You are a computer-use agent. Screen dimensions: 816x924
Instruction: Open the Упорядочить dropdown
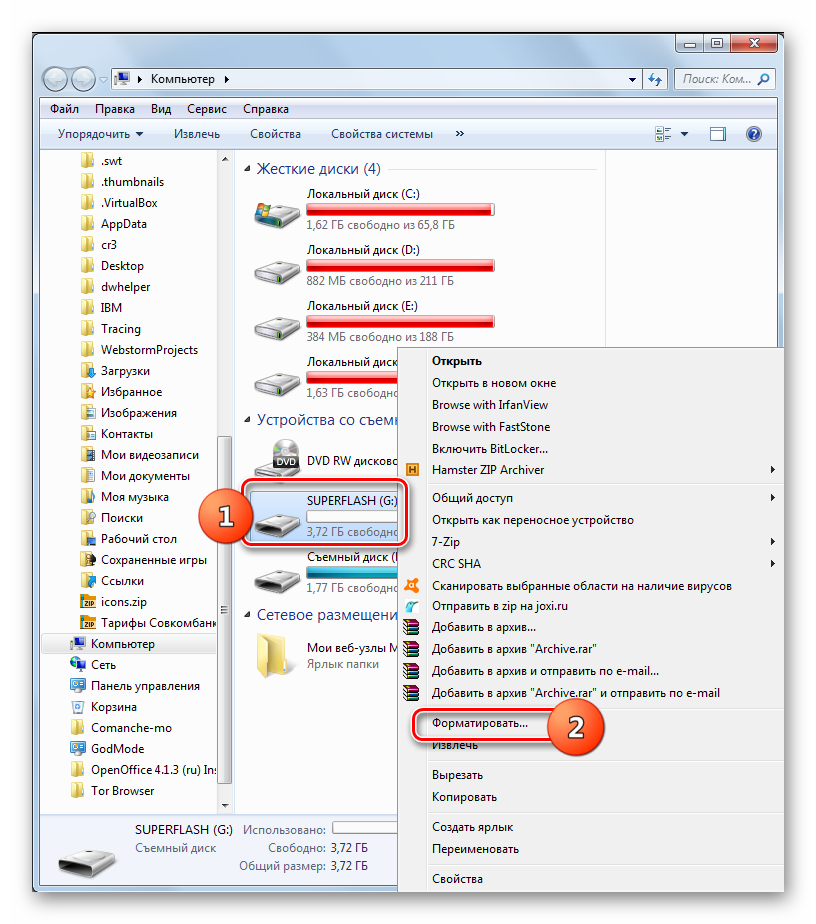point(100,134)
